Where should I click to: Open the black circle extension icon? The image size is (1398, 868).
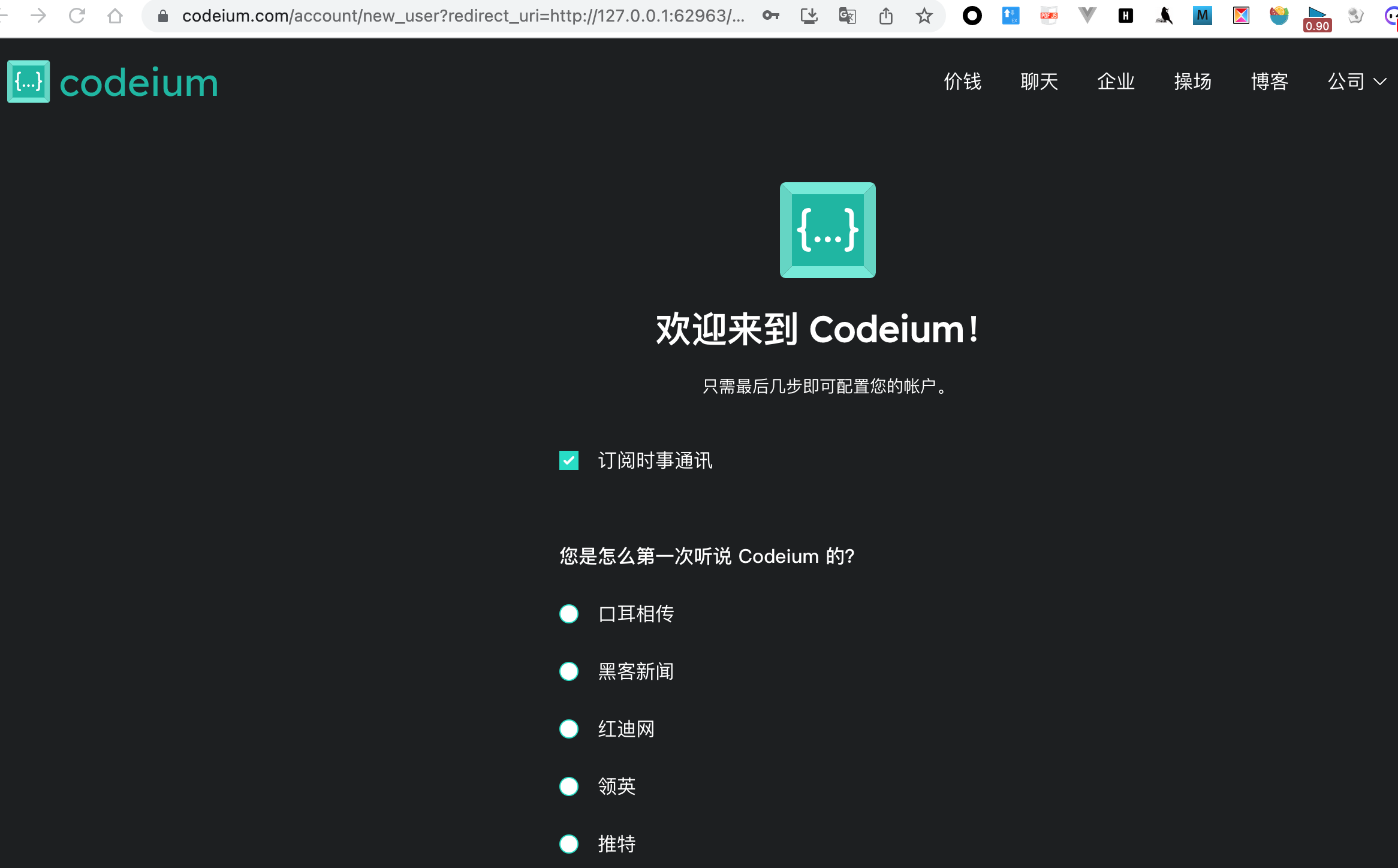point(972,16)
